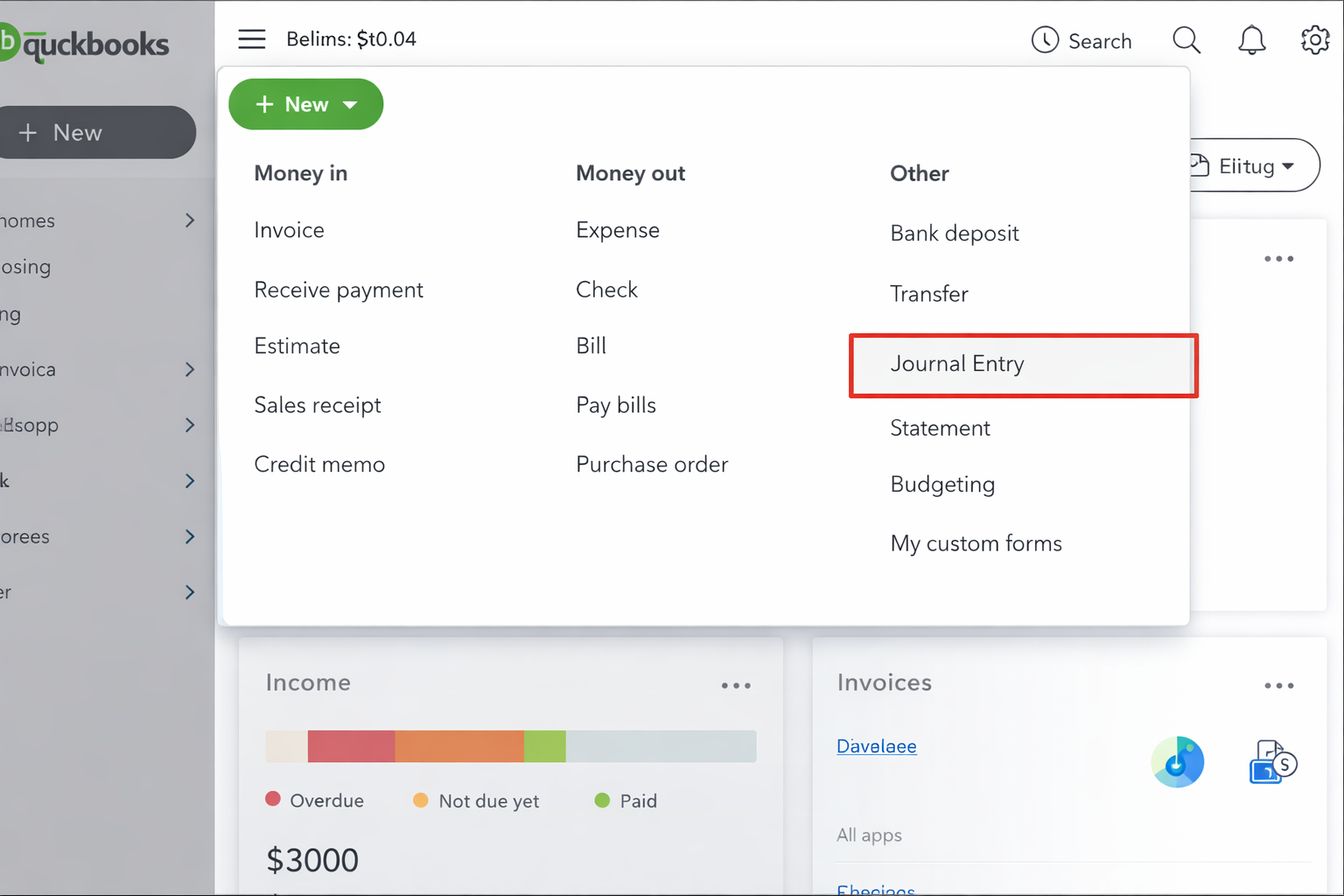
Task: Expand the green New button's dropdown arrow
Action: tap(348, 104)
